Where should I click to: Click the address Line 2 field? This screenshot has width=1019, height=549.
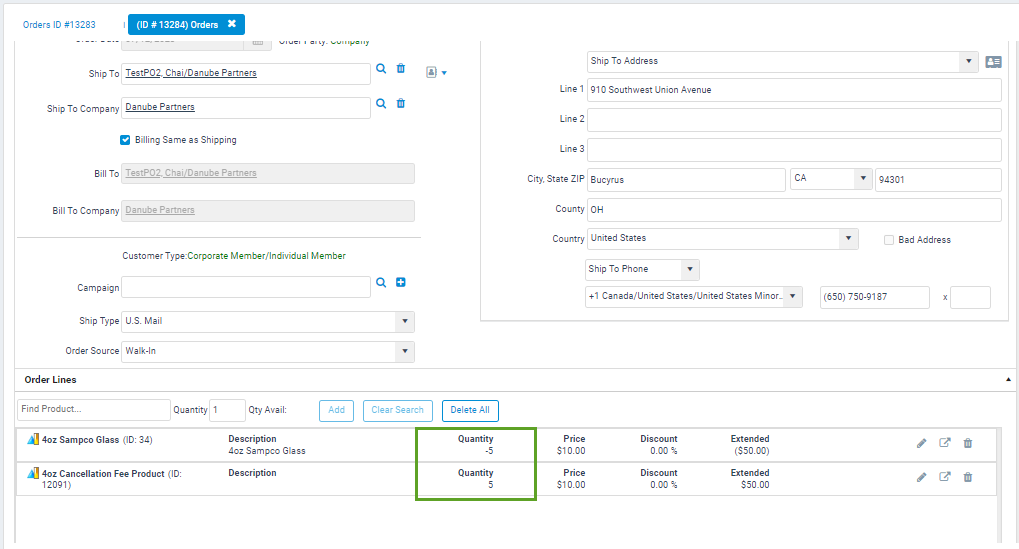(x=794, y=120)
